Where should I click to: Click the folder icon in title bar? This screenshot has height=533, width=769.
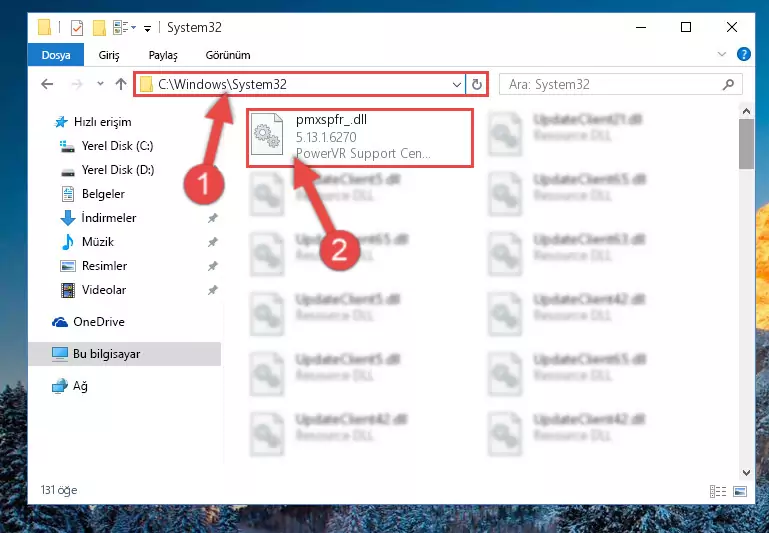45,27
